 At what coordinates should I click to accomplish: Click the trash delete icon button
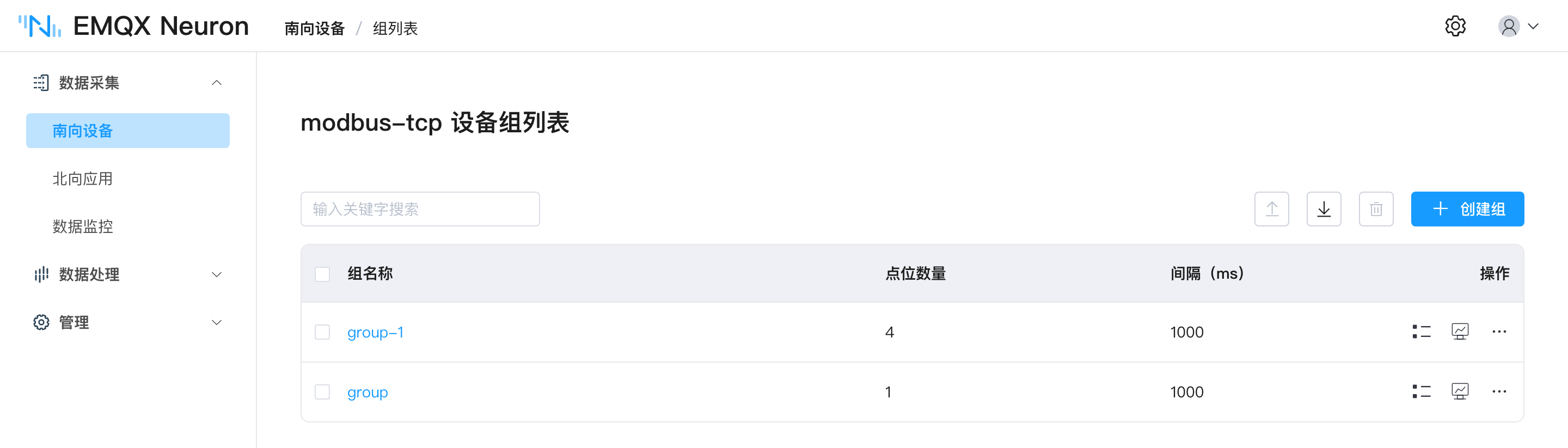[x=1376, y=209]
